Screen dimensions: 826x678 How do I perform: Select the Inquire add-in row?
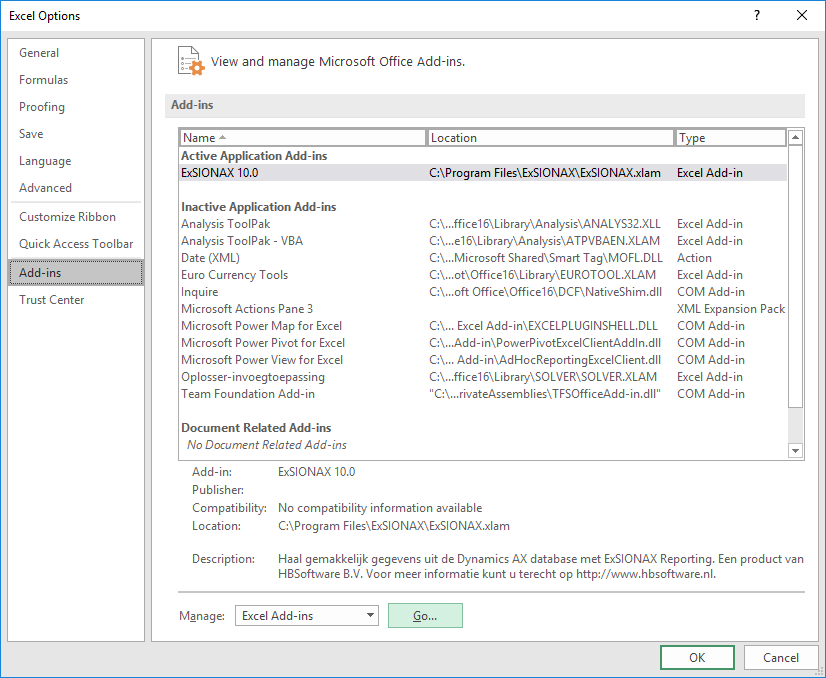tap(483, 292)
